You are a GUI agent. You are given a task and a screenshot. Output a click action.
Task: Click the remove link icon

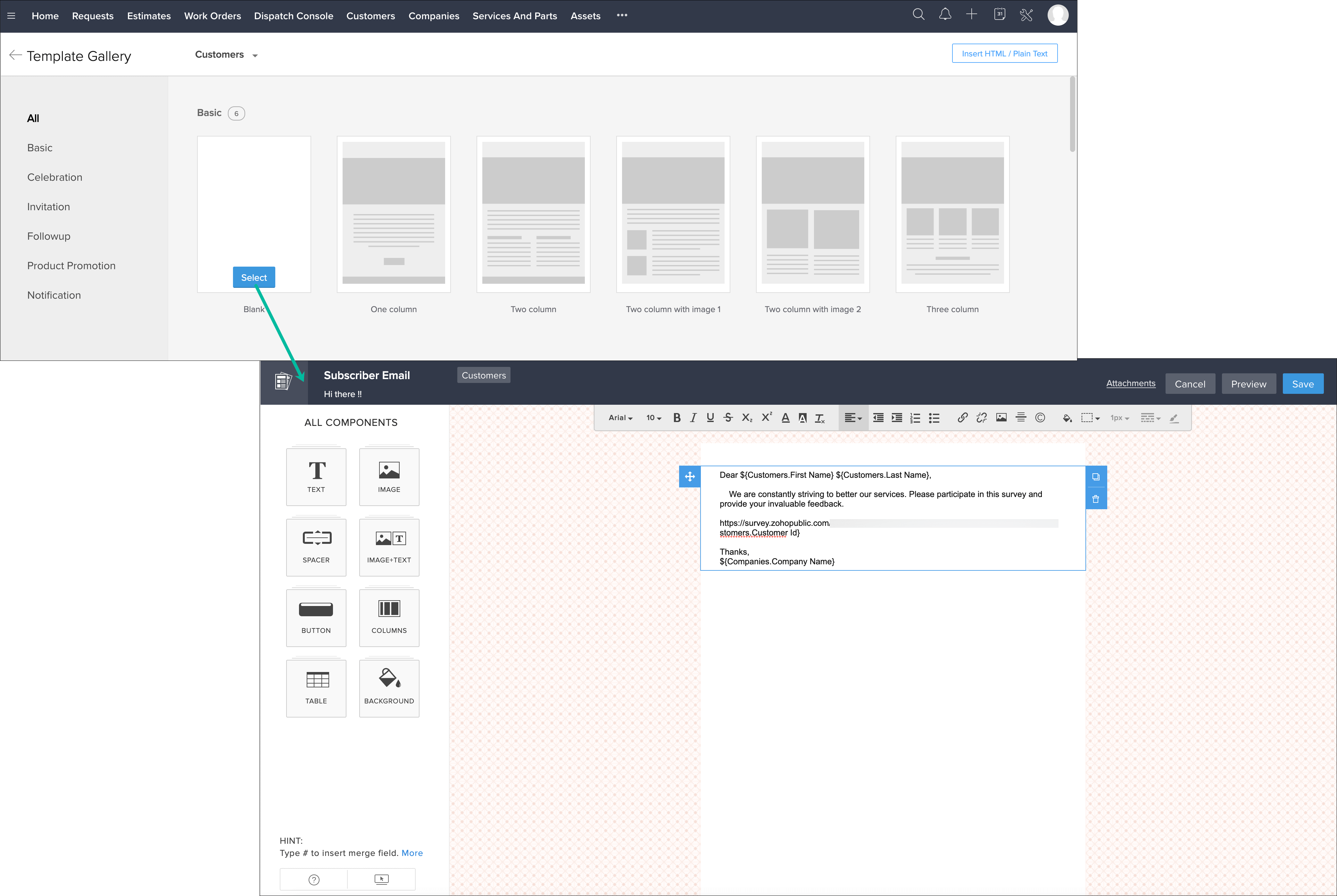click(982, 418)
